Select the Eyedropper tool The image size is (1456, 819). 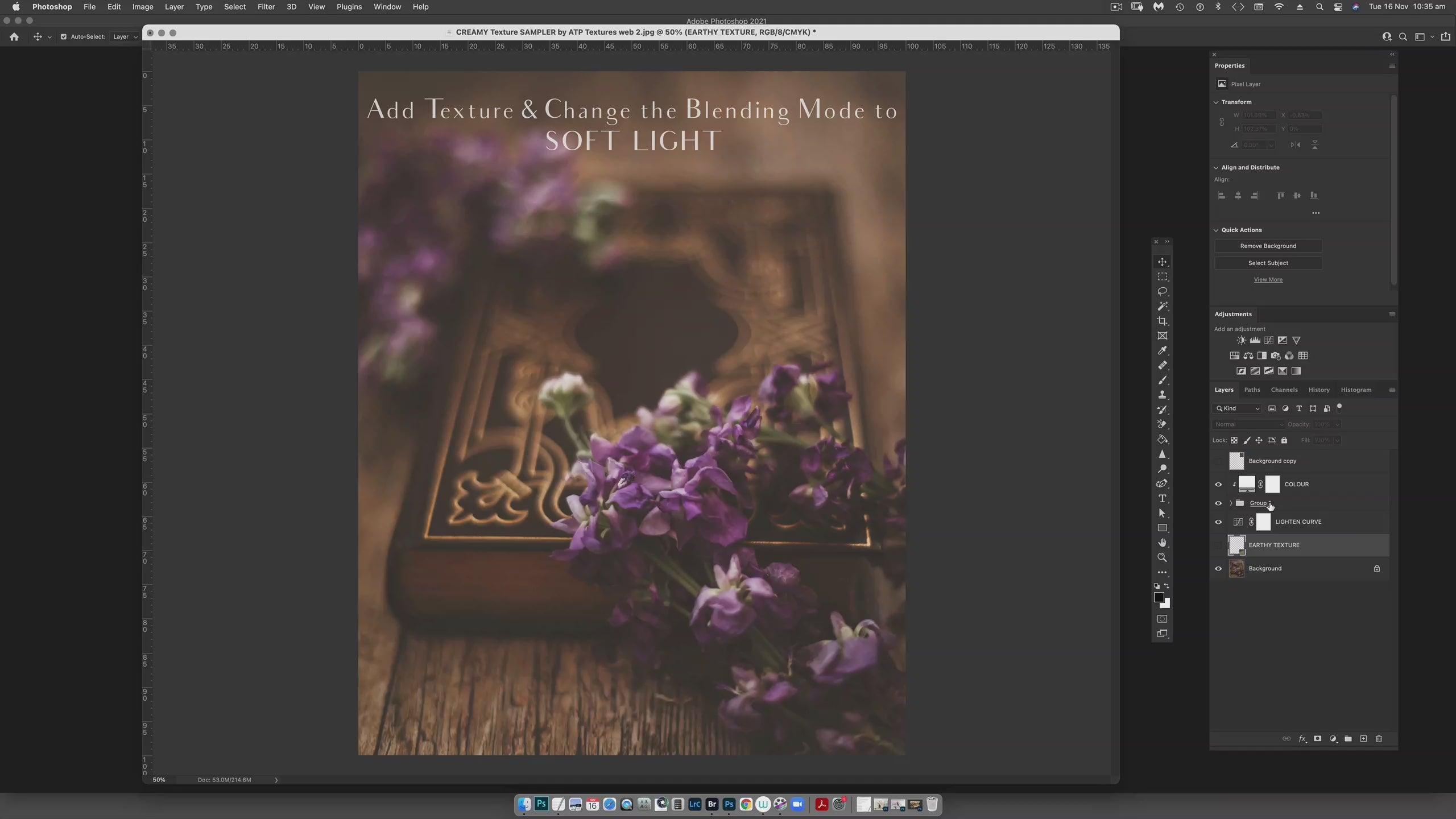pos(1162,350)
